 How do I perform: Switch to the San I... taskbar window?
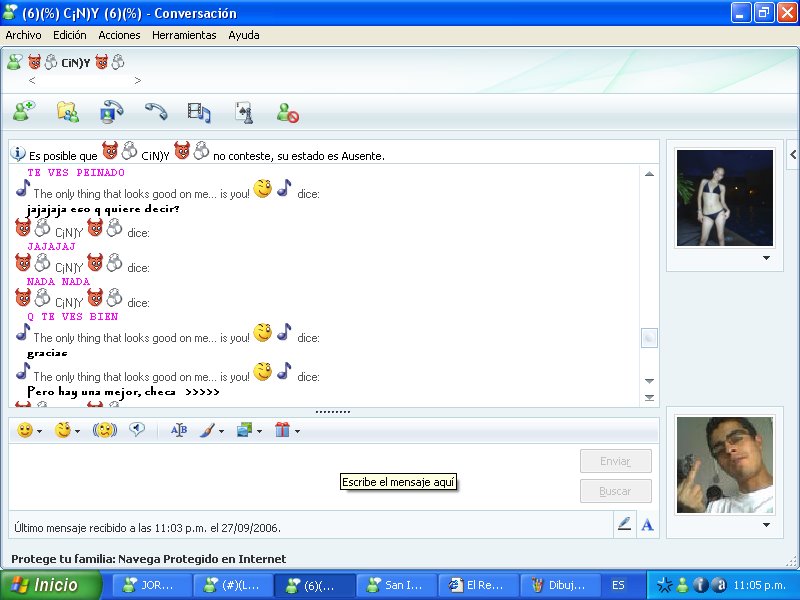click(396, 585)
